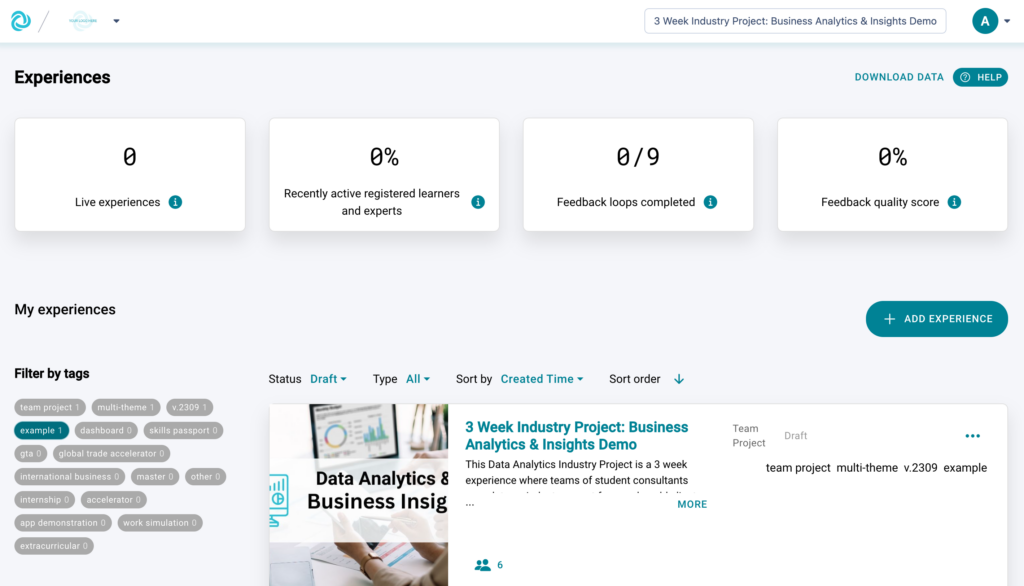Click info icon beside Feedback quality score
The height and width of the screenshot is (586, 1024).
(954, 202)
